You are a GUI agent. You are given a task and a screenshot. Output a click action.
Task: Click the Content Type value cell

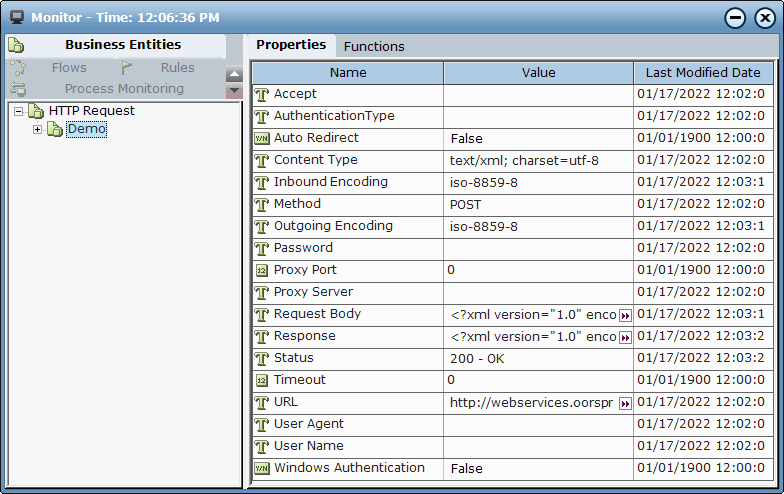538,160
